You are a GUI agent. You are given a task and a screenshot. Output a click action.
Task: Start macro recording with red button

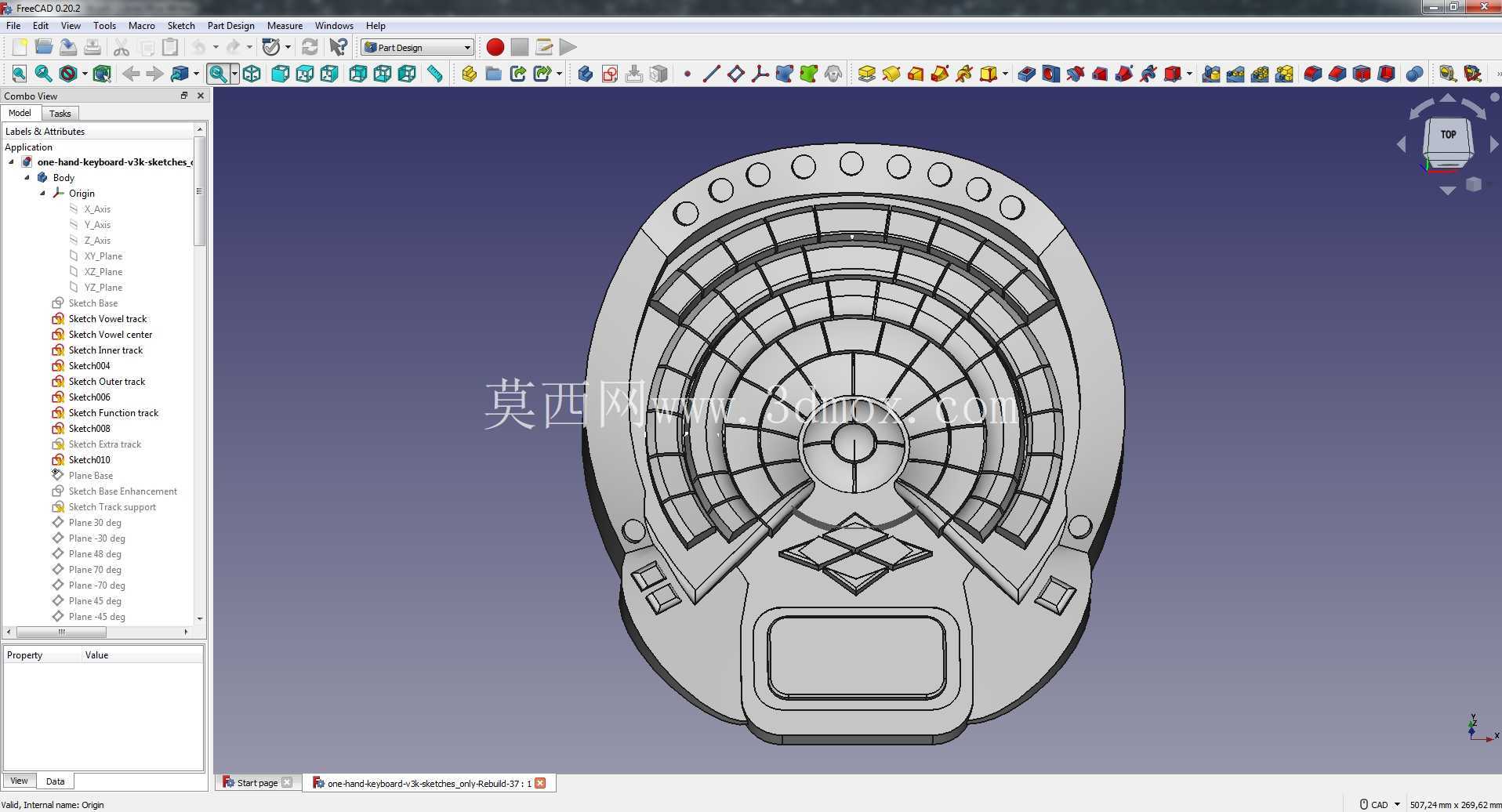pos(495,47)
